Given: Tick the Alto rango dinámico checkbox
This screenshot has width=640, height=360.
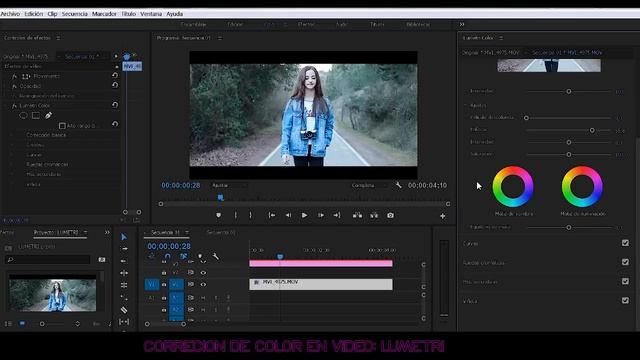Looking at the screenshot, I should [62, 126].
